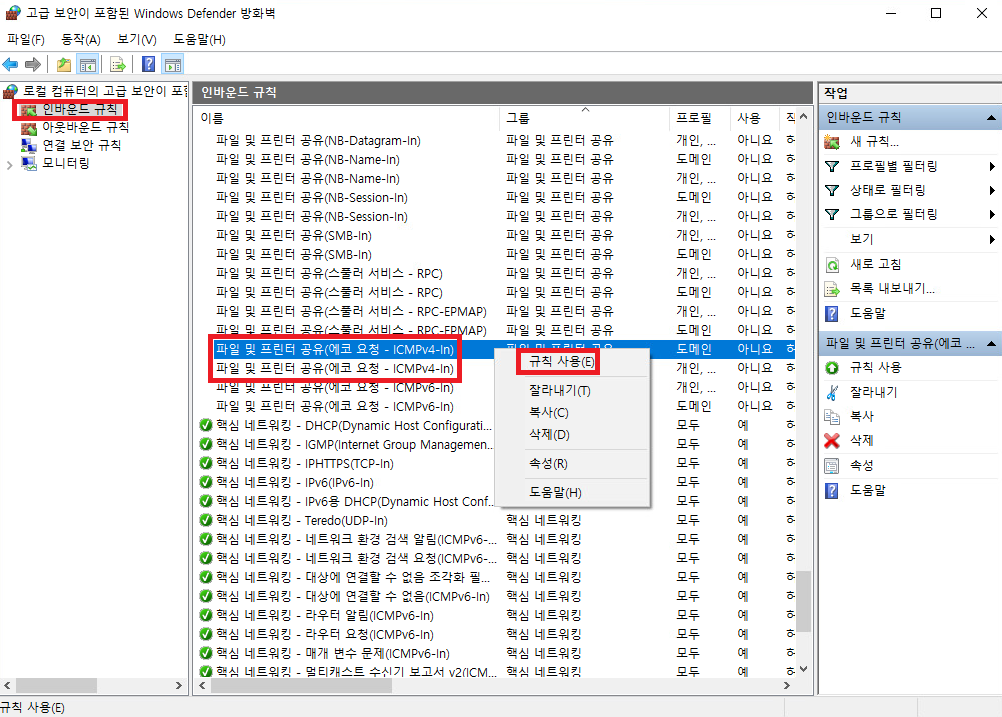Toggle the action pane toolbar icon
1002x717 pixels.
[x=173, y=65]
